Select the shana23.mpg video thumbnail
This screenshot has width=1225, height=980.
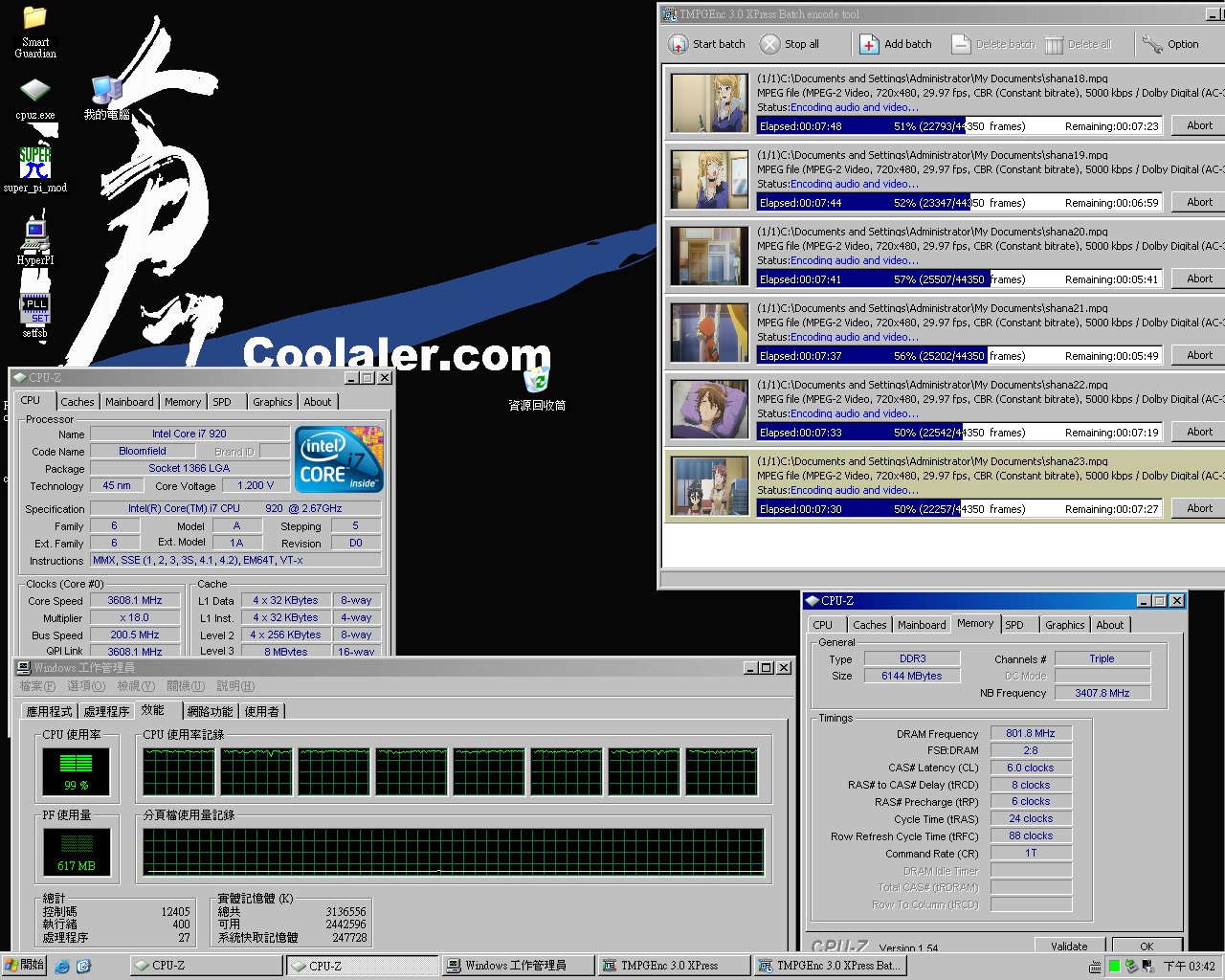coord(709,485)
